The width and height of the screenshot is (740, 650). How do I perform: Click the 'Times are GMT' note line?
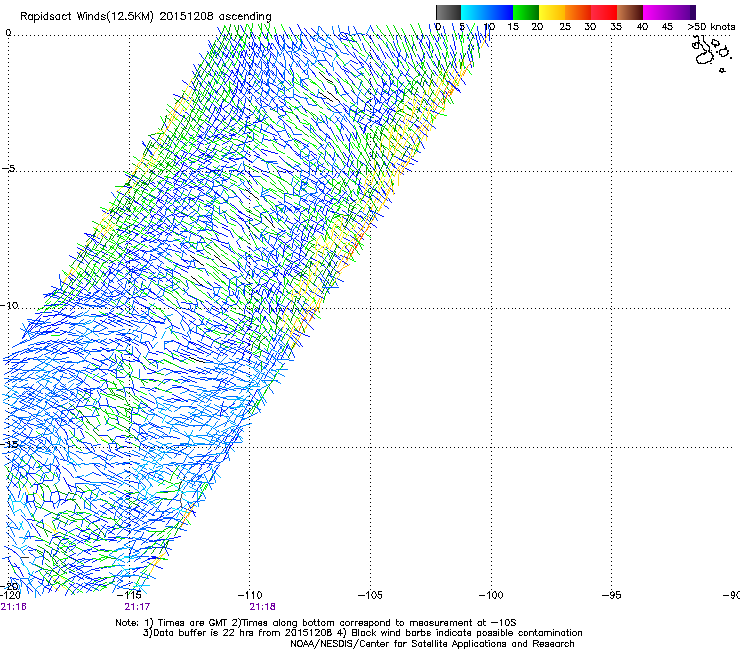coord(316,623)
